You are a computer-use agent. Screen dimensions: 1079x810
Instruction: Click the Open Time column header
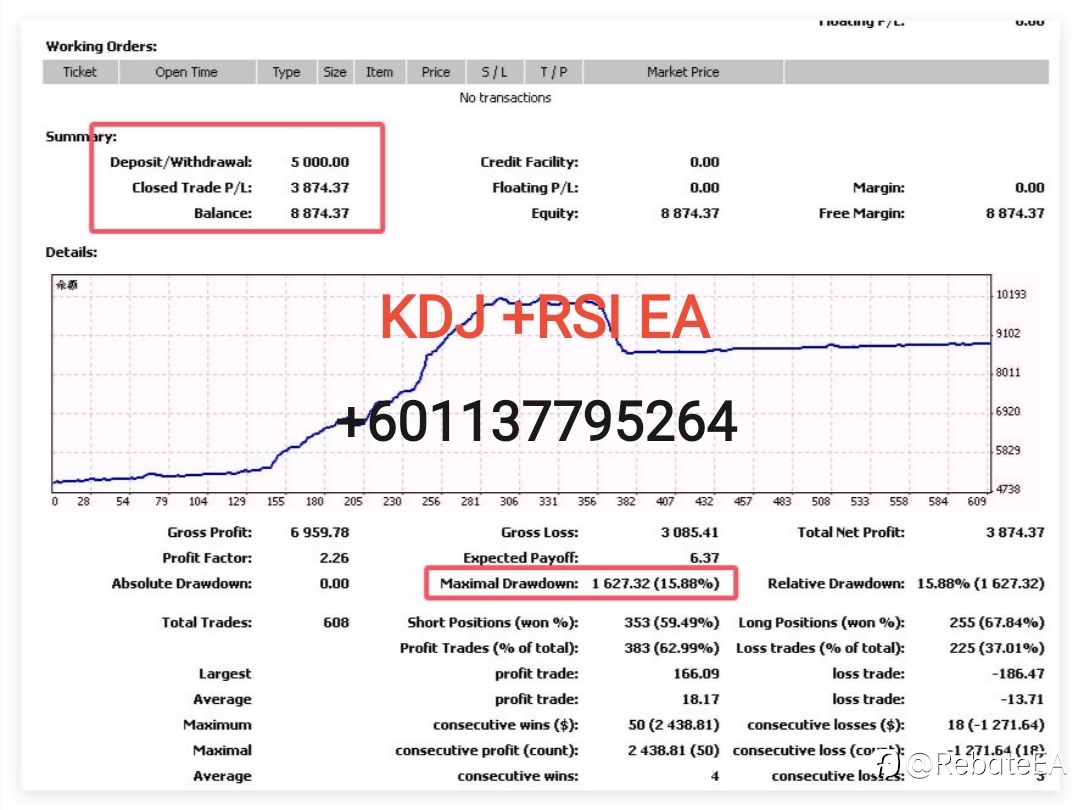186,72
